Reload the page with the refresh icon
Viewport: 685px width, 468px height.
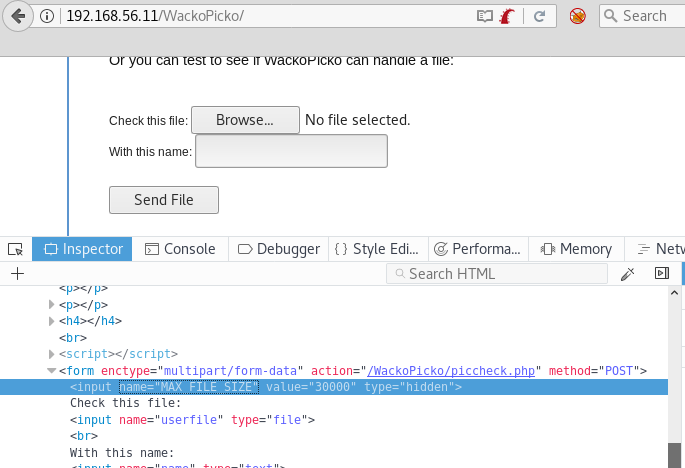coord(540,17)
